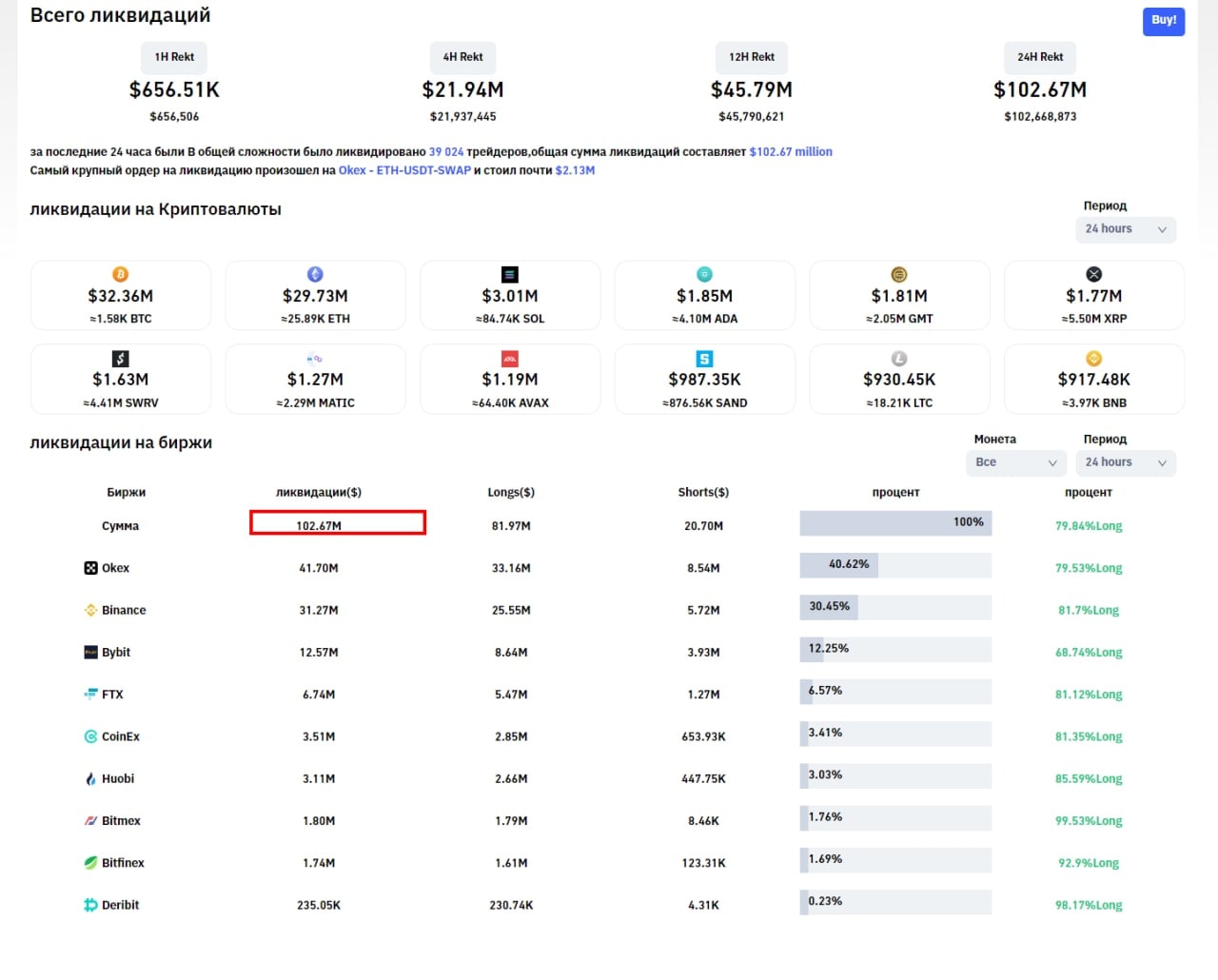Click the Litecoin LTC icon

[899, 359]
